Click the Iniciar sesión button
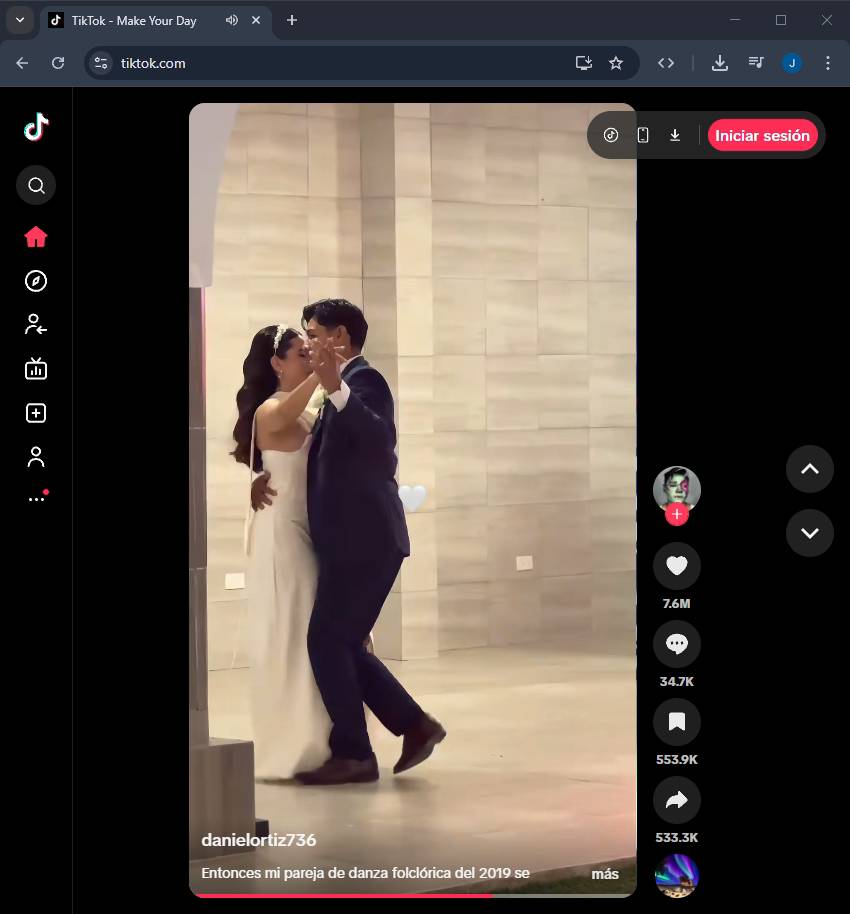This screenshot has width=850, height=914. 762,135
